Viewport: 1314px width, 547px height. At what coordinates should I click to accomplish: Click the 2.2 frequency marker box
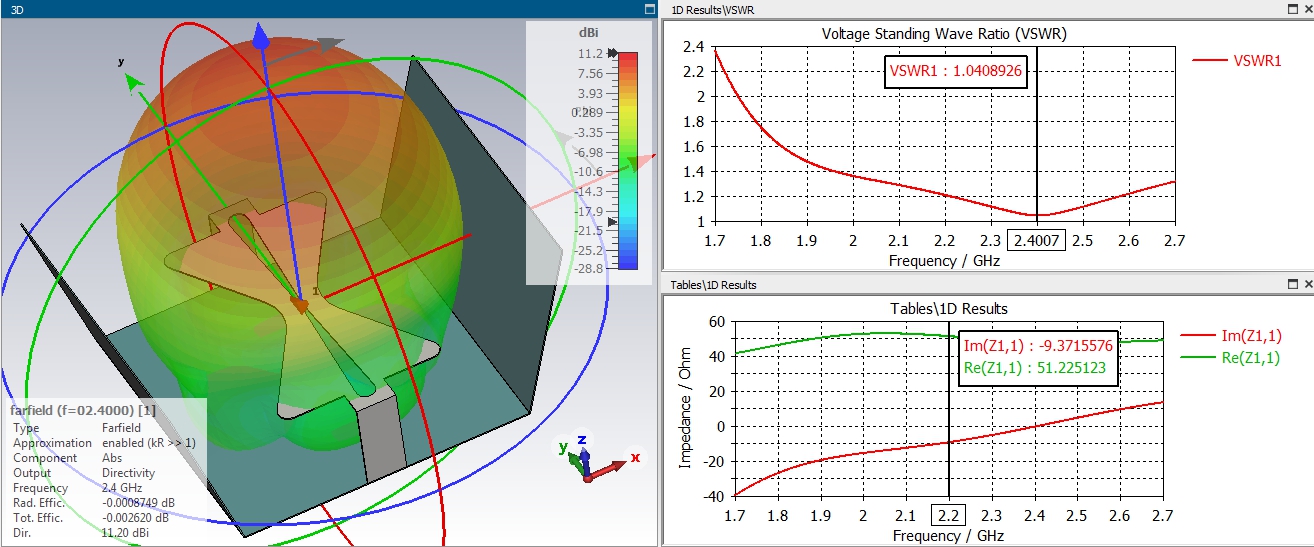click(948, 515)
